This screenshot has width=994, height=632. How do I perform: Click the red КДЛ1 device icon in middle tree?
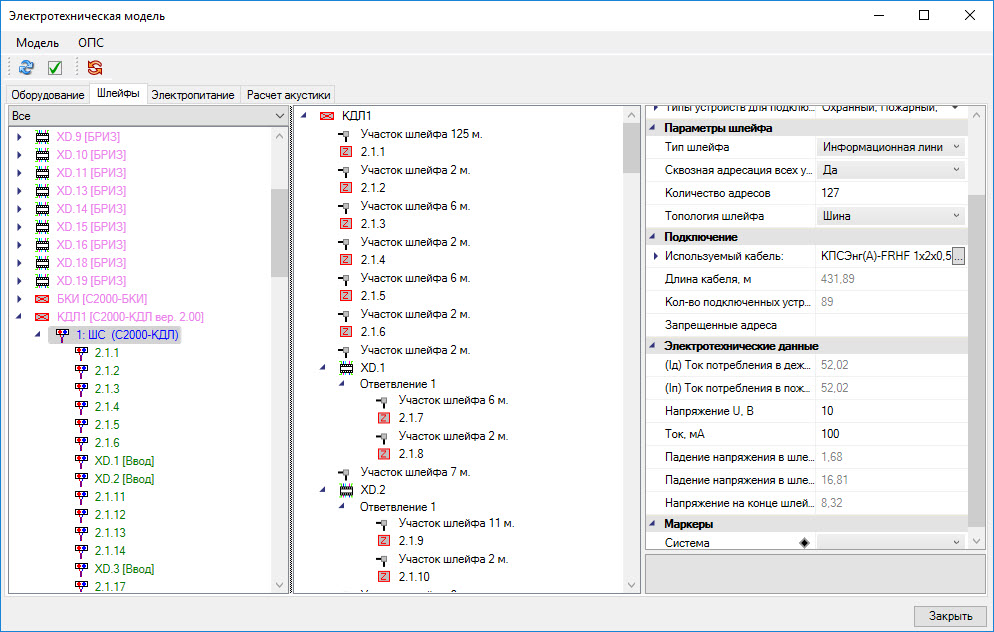[x=327, y=116]
